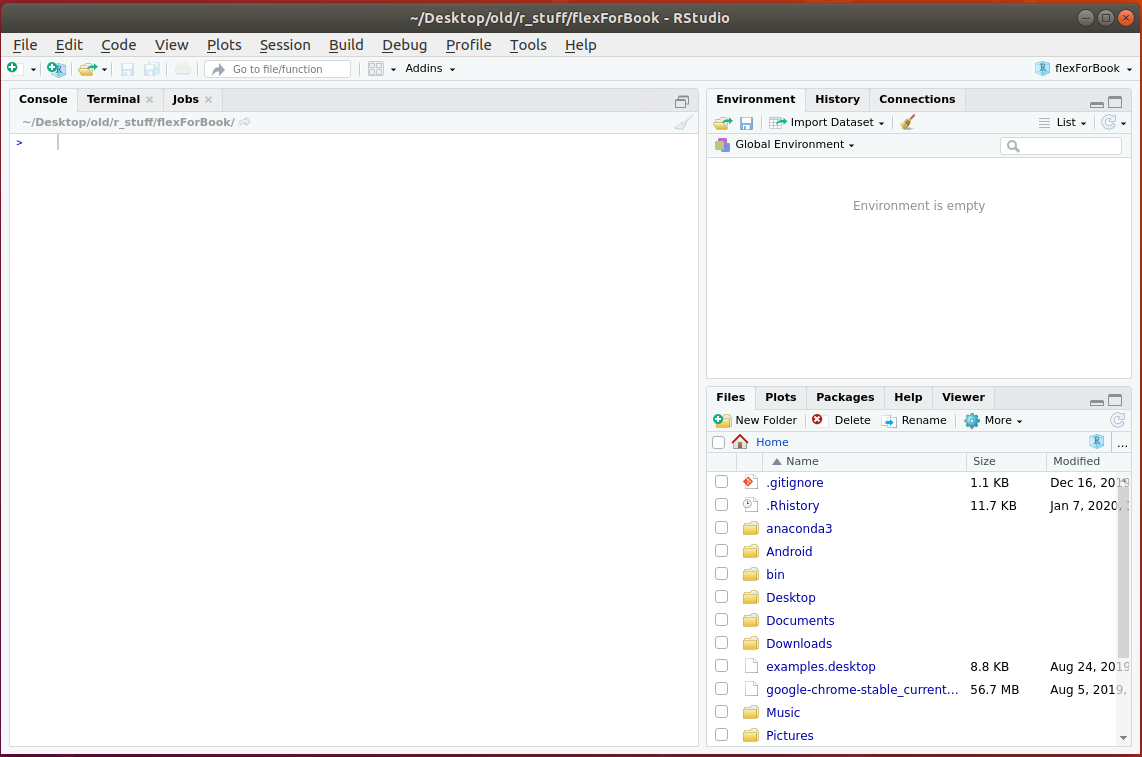Open the New File dropdown arrow

pos(33,70)
